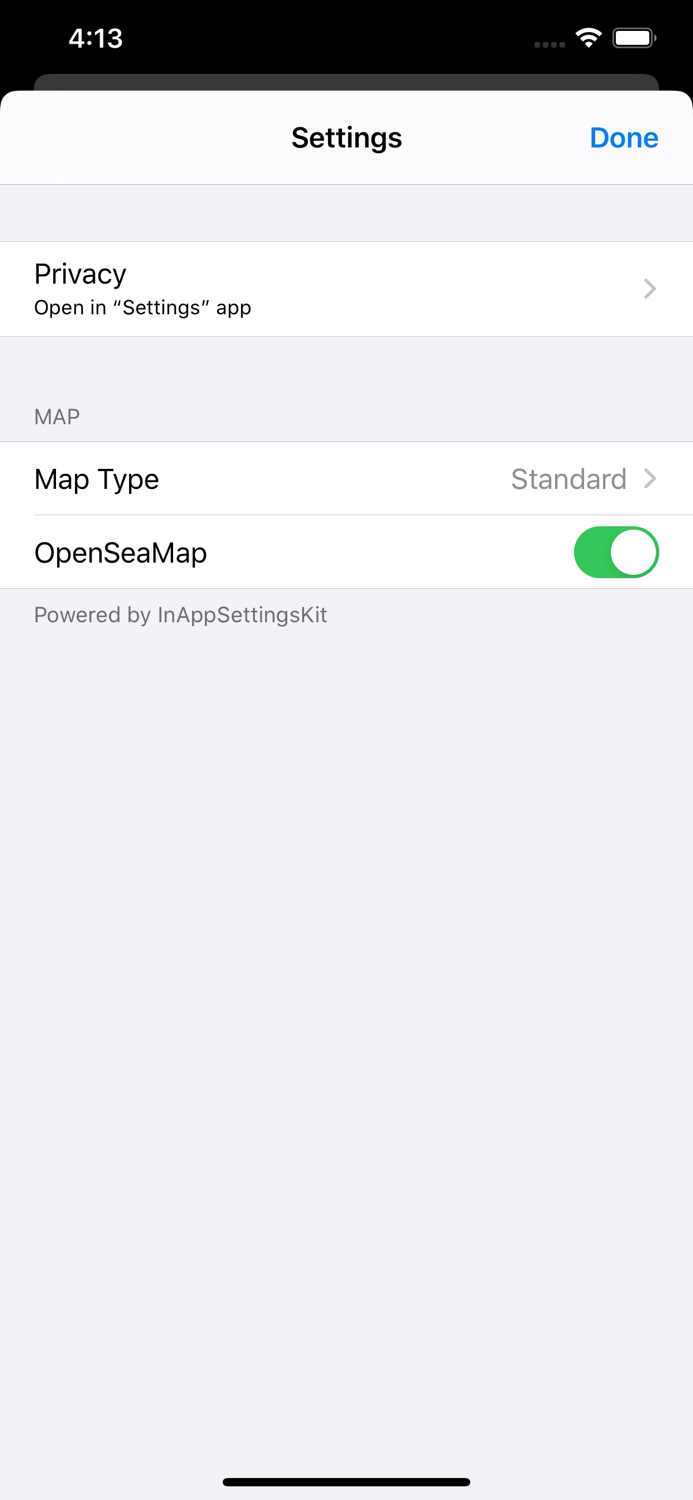The width and height of the screenshot is (693, 1500).
Task: Click the MAP section header
Action: pyautogui.click(x=56, y=417)
